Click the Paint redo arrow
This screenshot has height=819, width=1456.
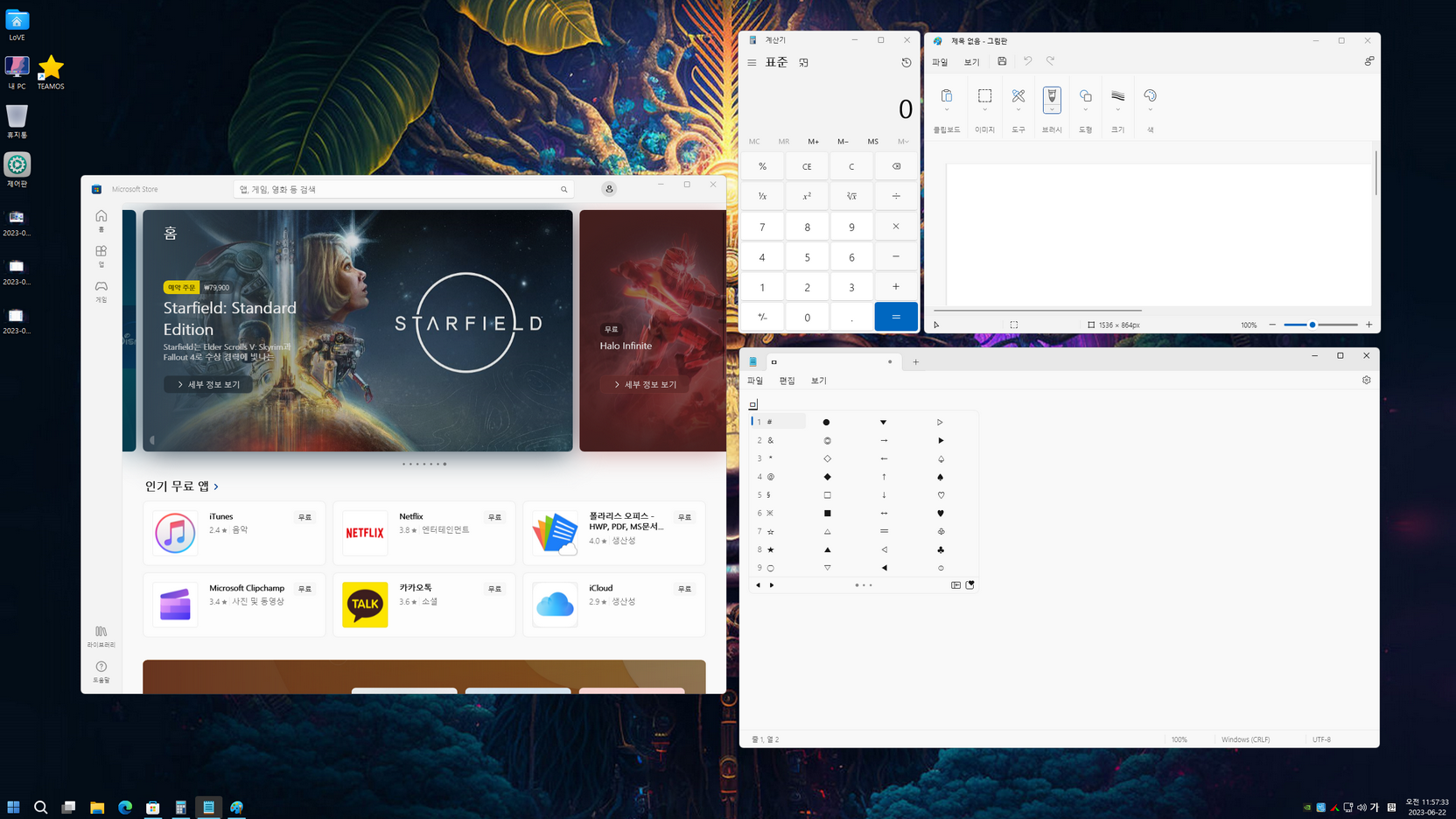[x=1050, y=61]
